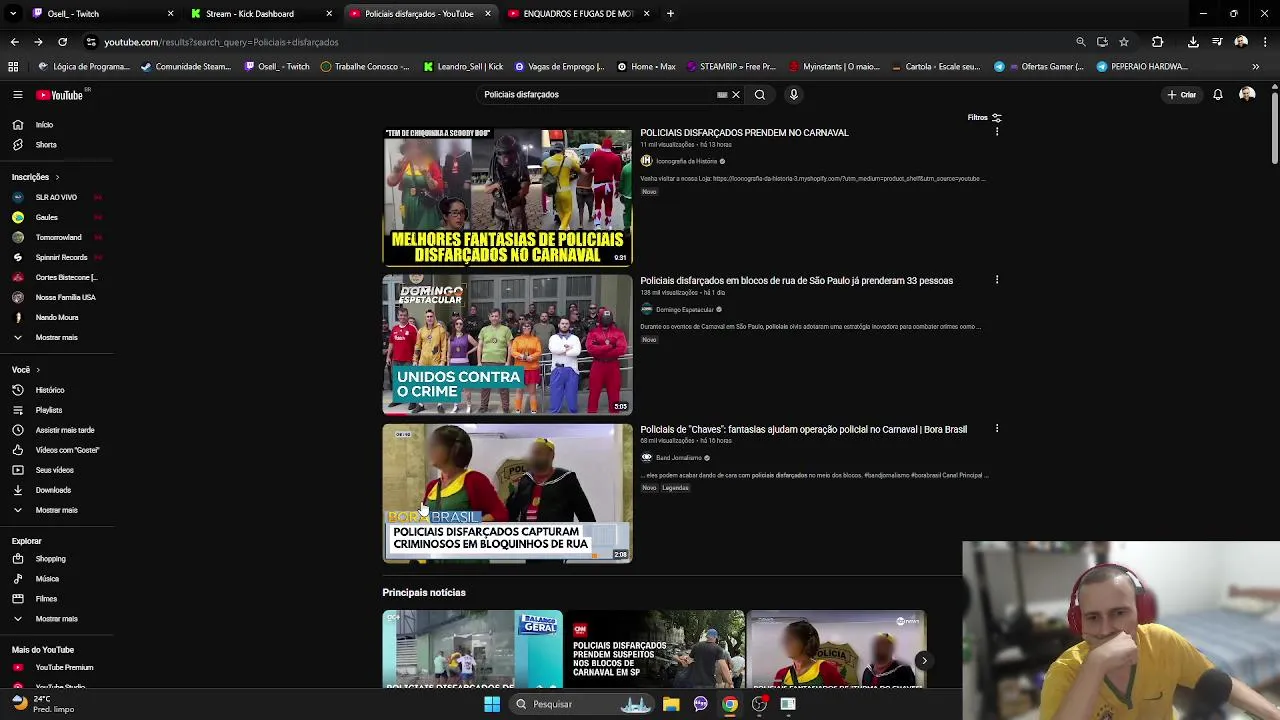Screen dimensions: 1280x720
Task: Open browser downloads icon
Action: pyautogui.click(x=1193, y=42)
